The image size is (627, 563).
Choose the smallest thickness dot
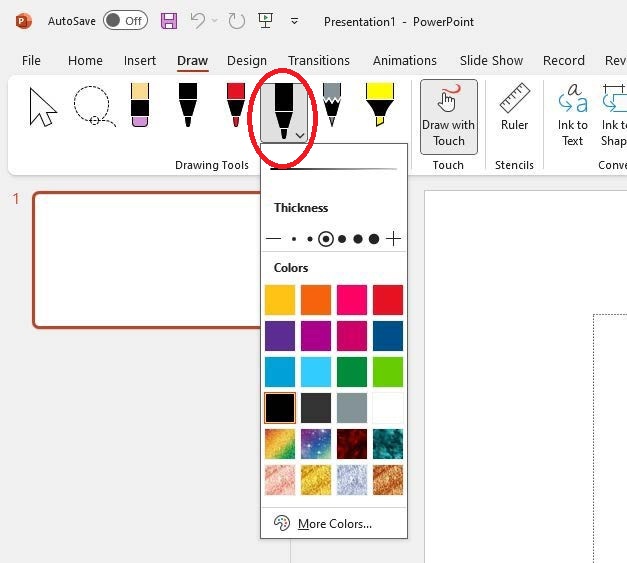[294, 239]
